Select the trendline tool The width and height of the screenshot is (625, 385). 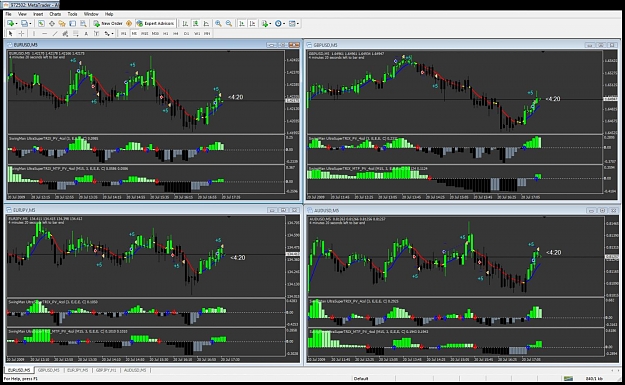click(55, 34)
